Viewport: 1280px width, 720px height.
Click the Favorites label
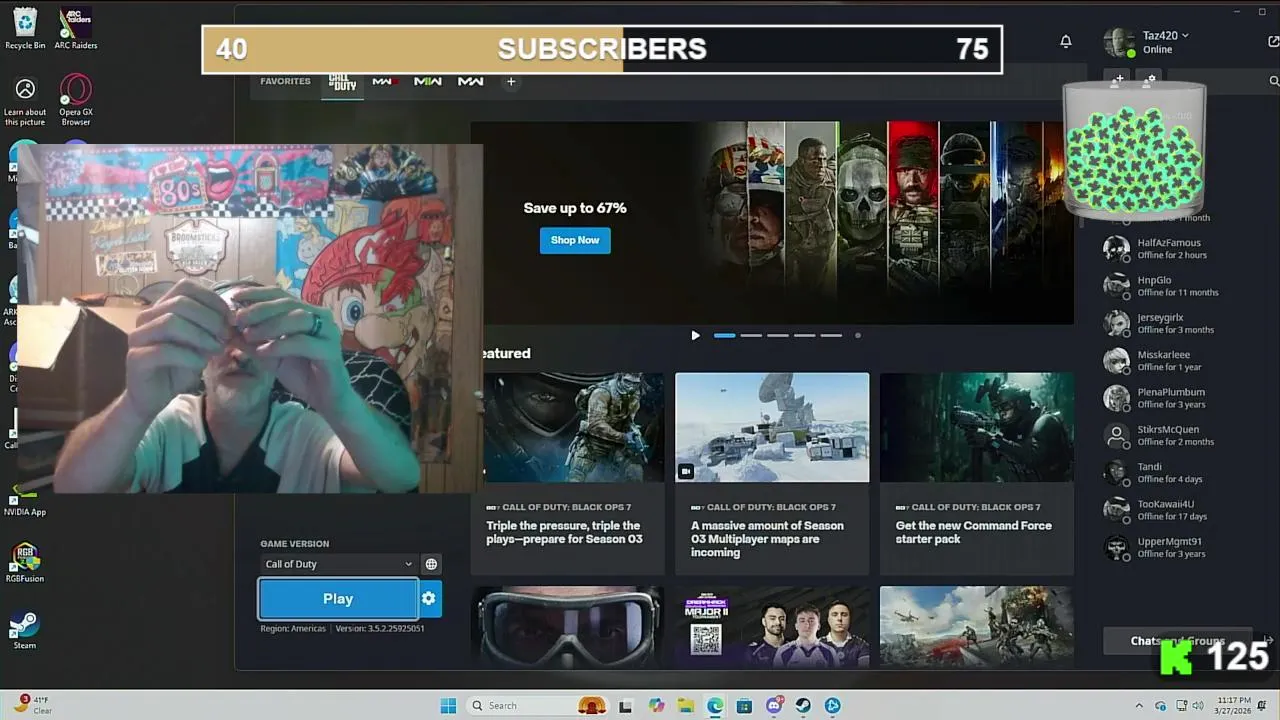point(285,81)
